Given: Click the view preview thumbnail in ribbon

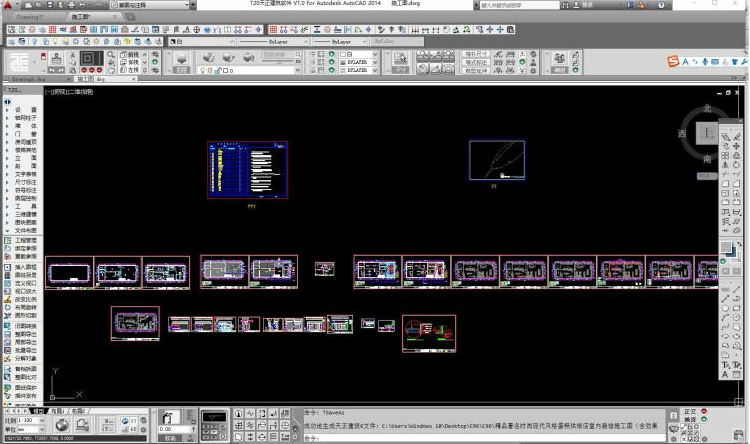Looking at the screenshot, I should 91,59.
